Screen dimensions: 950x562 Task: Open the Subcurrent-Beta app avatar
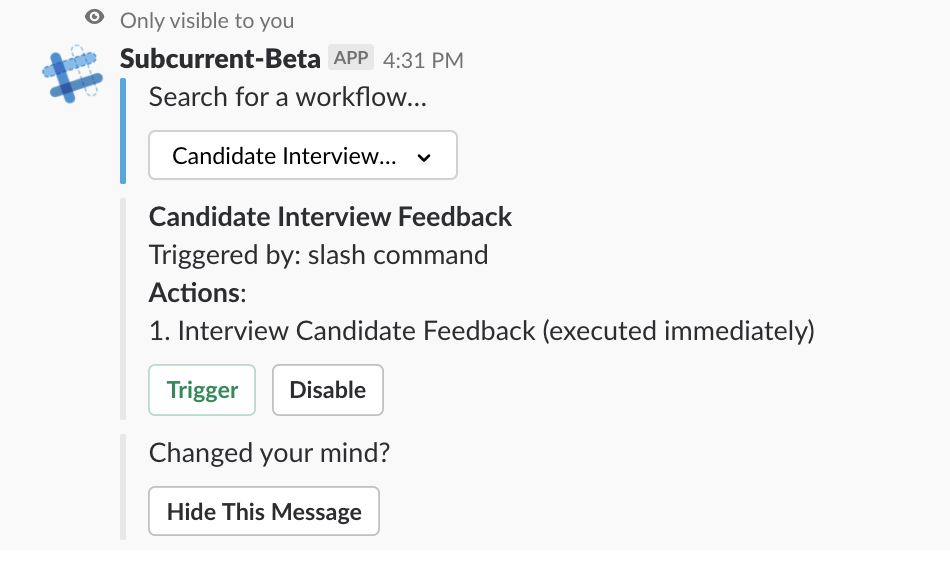73,74
